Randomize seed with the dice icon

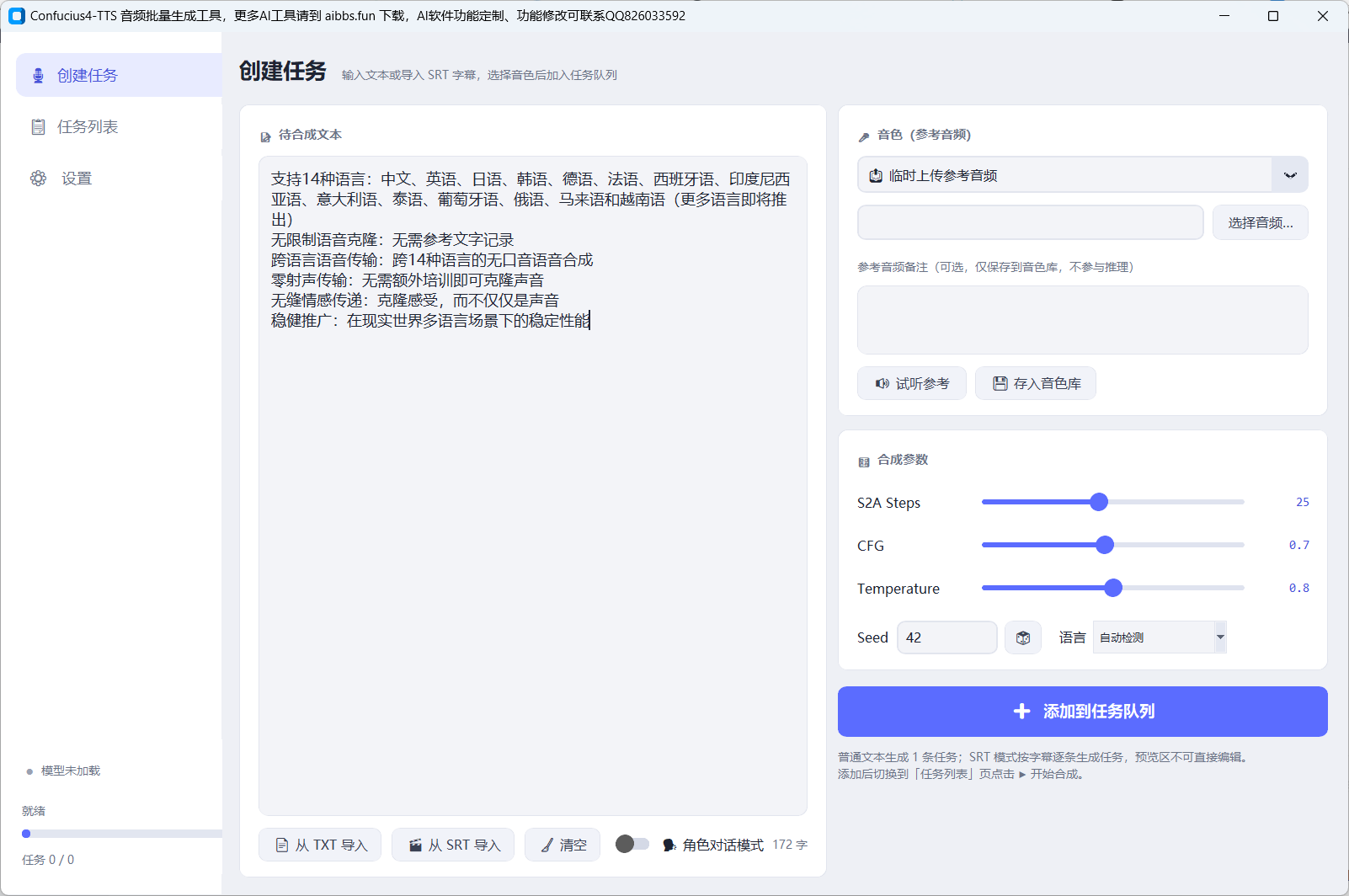click(1023, 637)
